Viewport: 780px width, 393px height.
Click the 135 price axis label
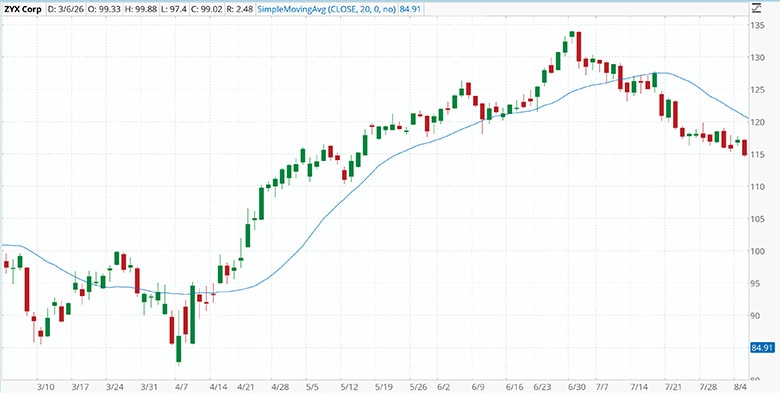pyautogui.click(x=758, y=25)
